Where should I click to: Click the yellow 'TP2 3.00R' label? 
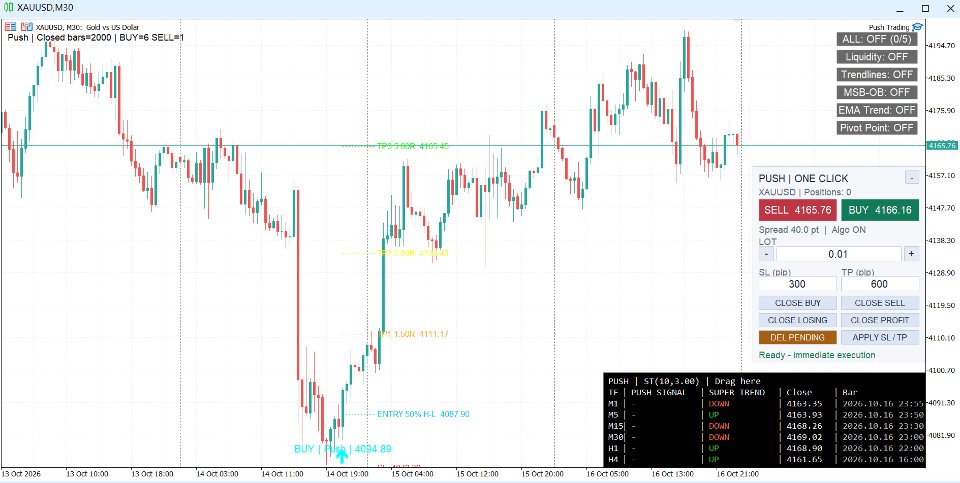tap(413, 253)
